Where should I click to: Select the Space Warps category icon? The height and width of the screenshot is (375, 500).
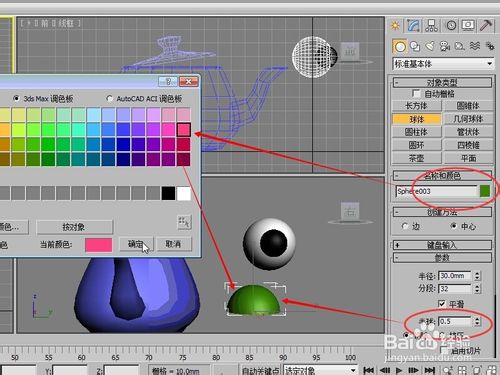pos(475,46)
